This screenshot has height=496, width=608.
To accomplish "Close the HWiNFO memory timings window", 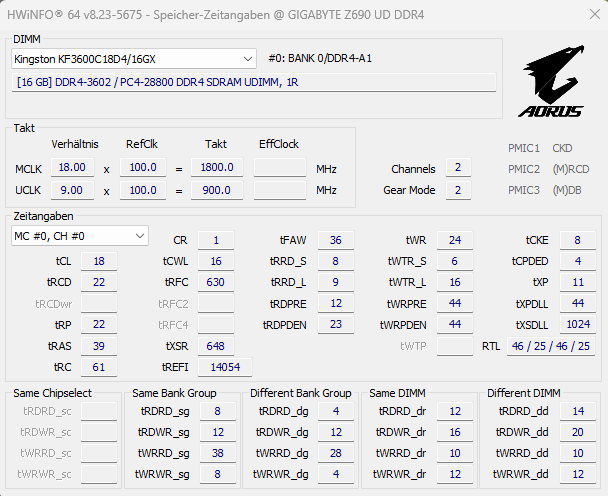I will (x=594, y=15).
